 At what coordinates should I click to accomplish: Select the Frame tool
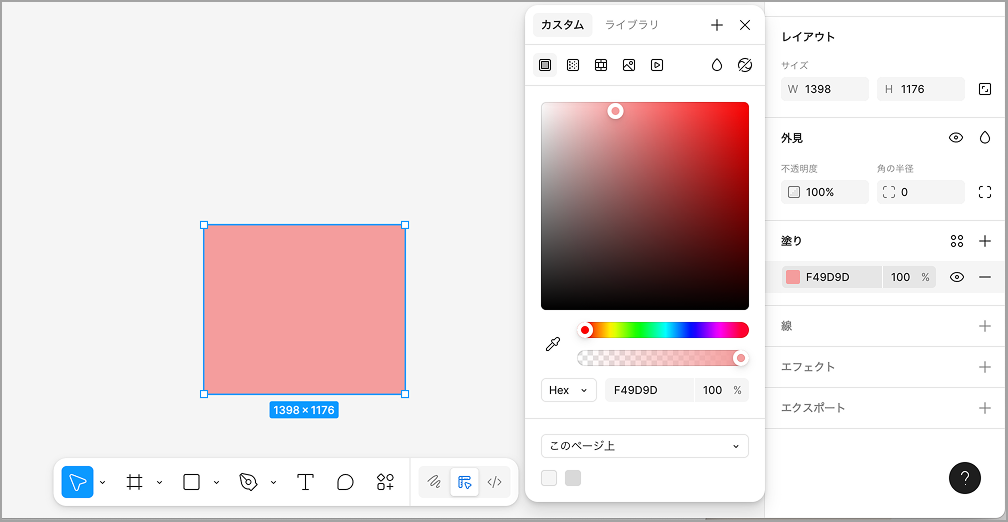(134, 482)
